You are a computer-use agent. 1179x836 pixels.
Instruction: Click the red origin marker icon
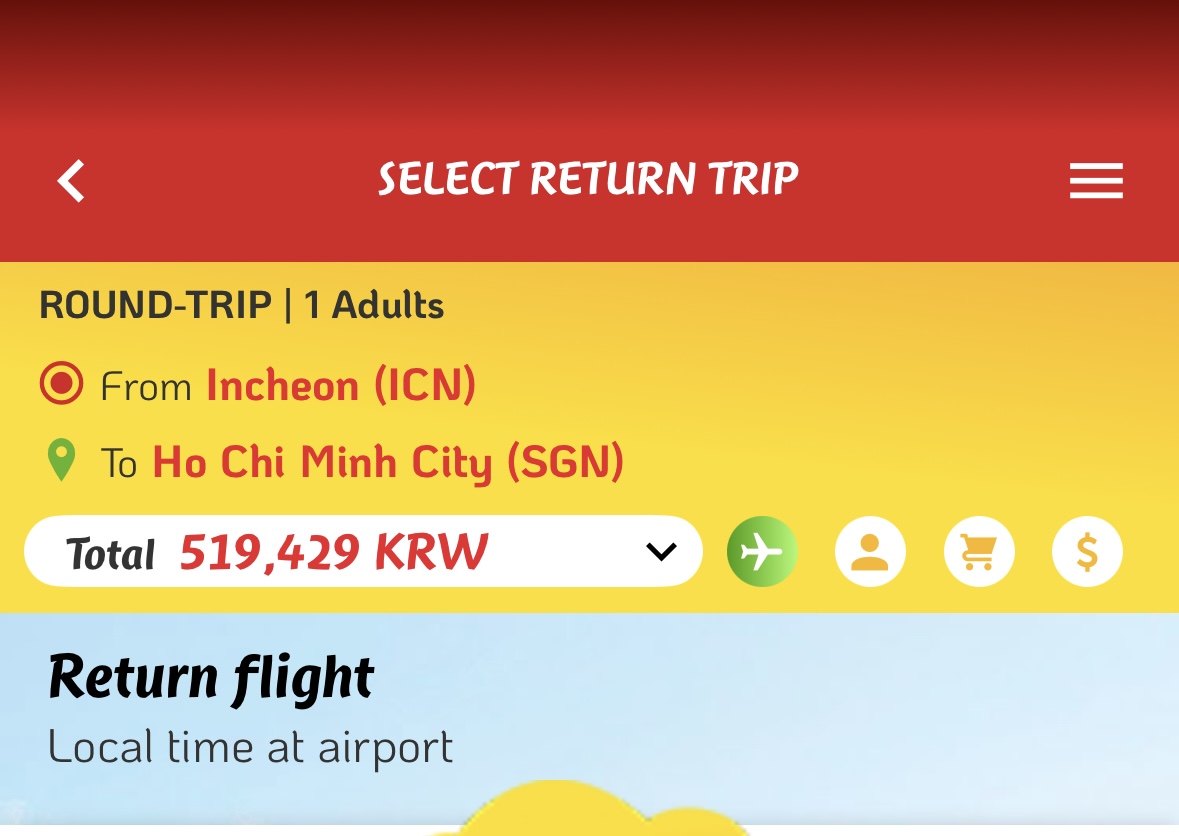(x=61, y=385)
